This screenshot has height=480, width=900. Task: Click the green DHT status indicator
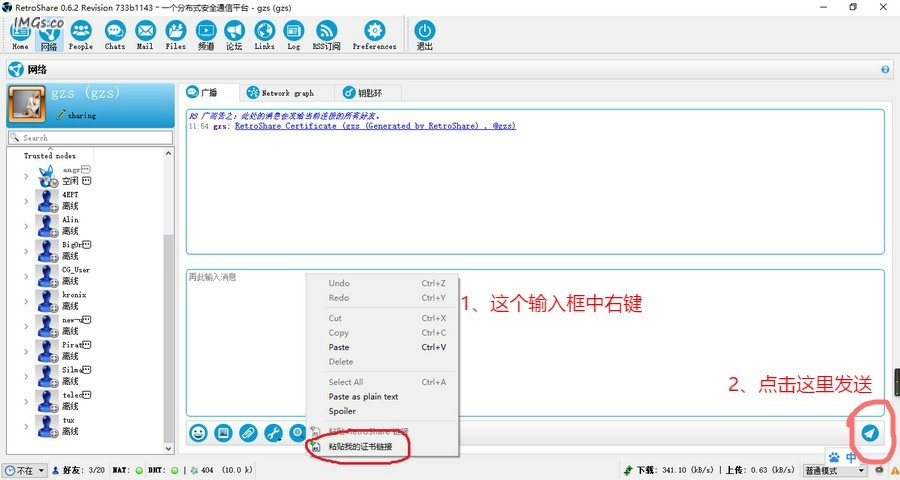[174, 470]
